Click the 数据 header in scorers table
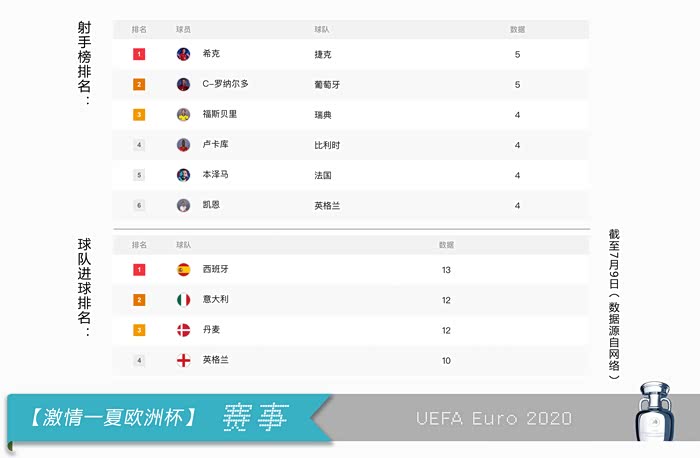 tap(517, 30)
